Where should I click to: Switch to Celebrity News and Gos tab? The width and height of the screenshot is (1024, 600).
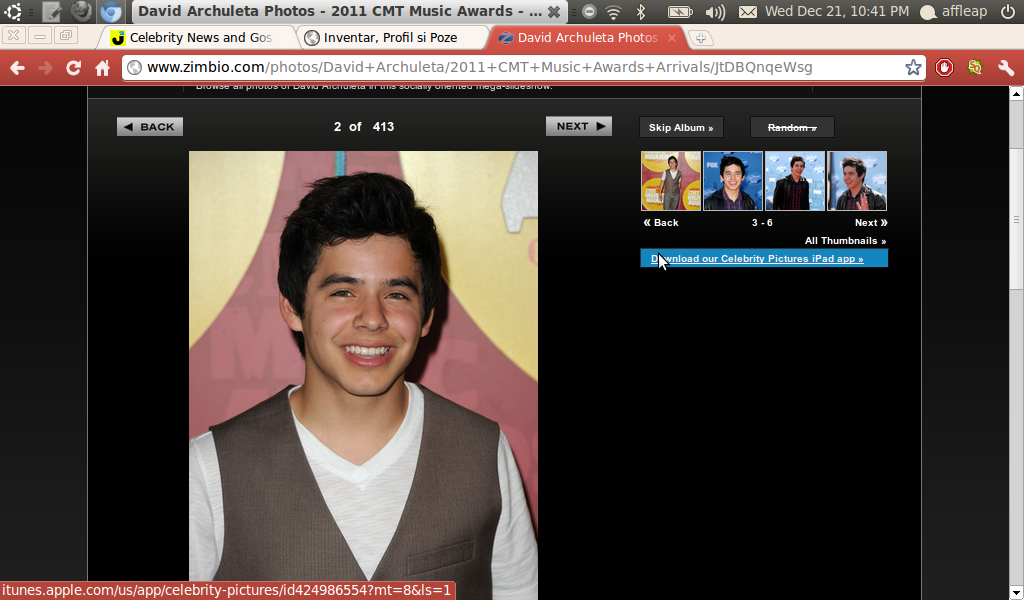click(194, 38)
